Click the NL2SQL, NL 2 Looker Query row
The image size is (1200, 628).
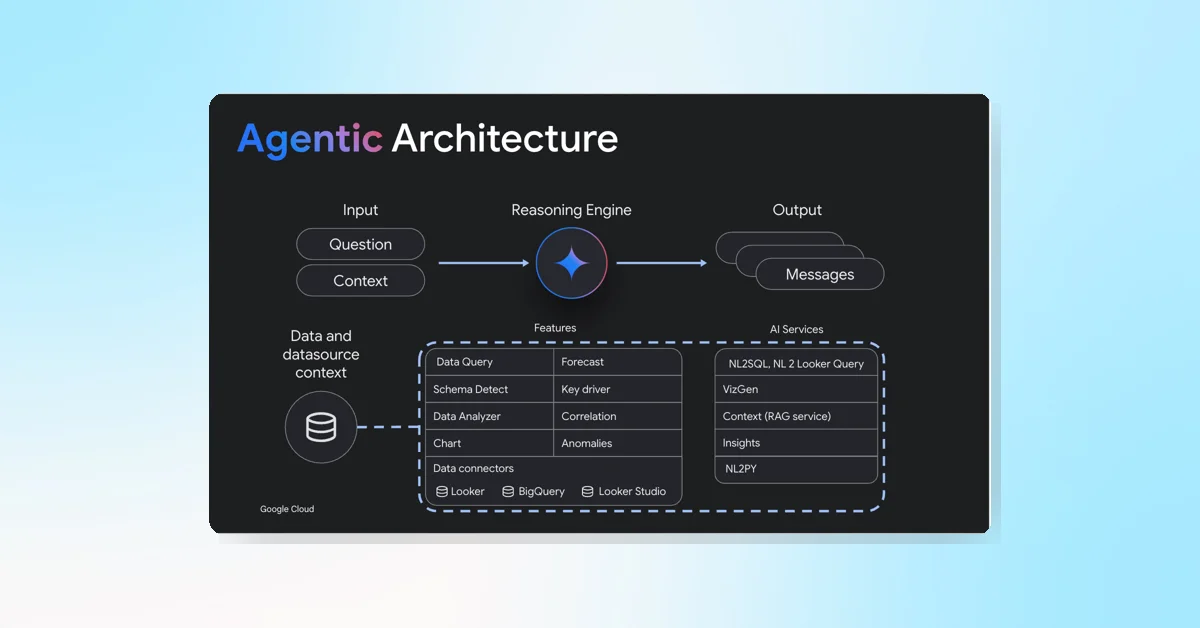pos(797,363)
